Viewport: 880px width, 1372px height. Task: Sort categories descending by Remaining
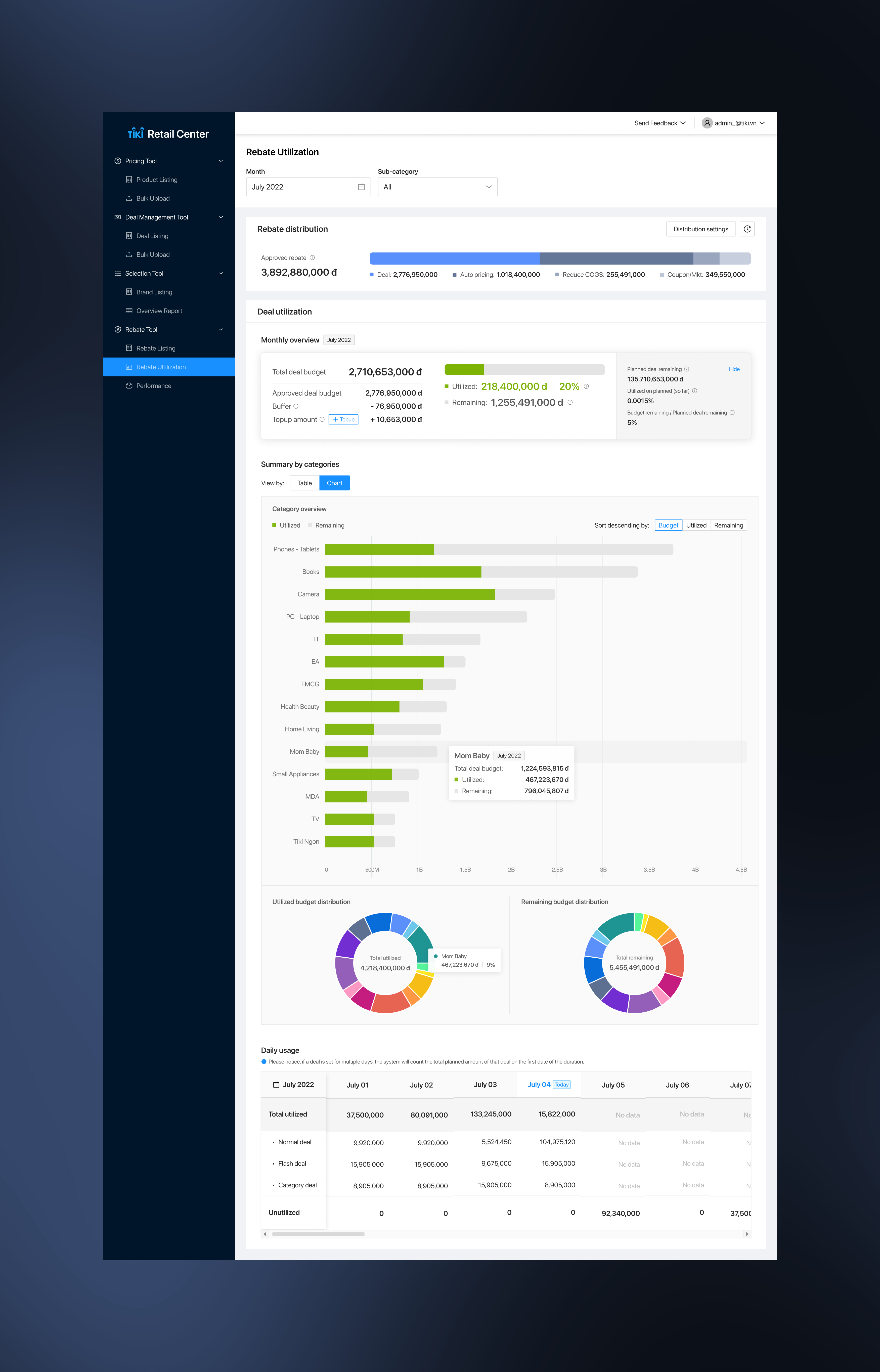click(729, 525)
